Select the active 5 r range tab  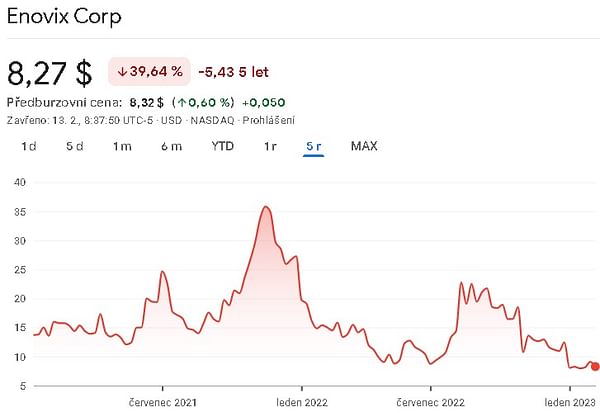pyautogui.click(x=314, y=146)
